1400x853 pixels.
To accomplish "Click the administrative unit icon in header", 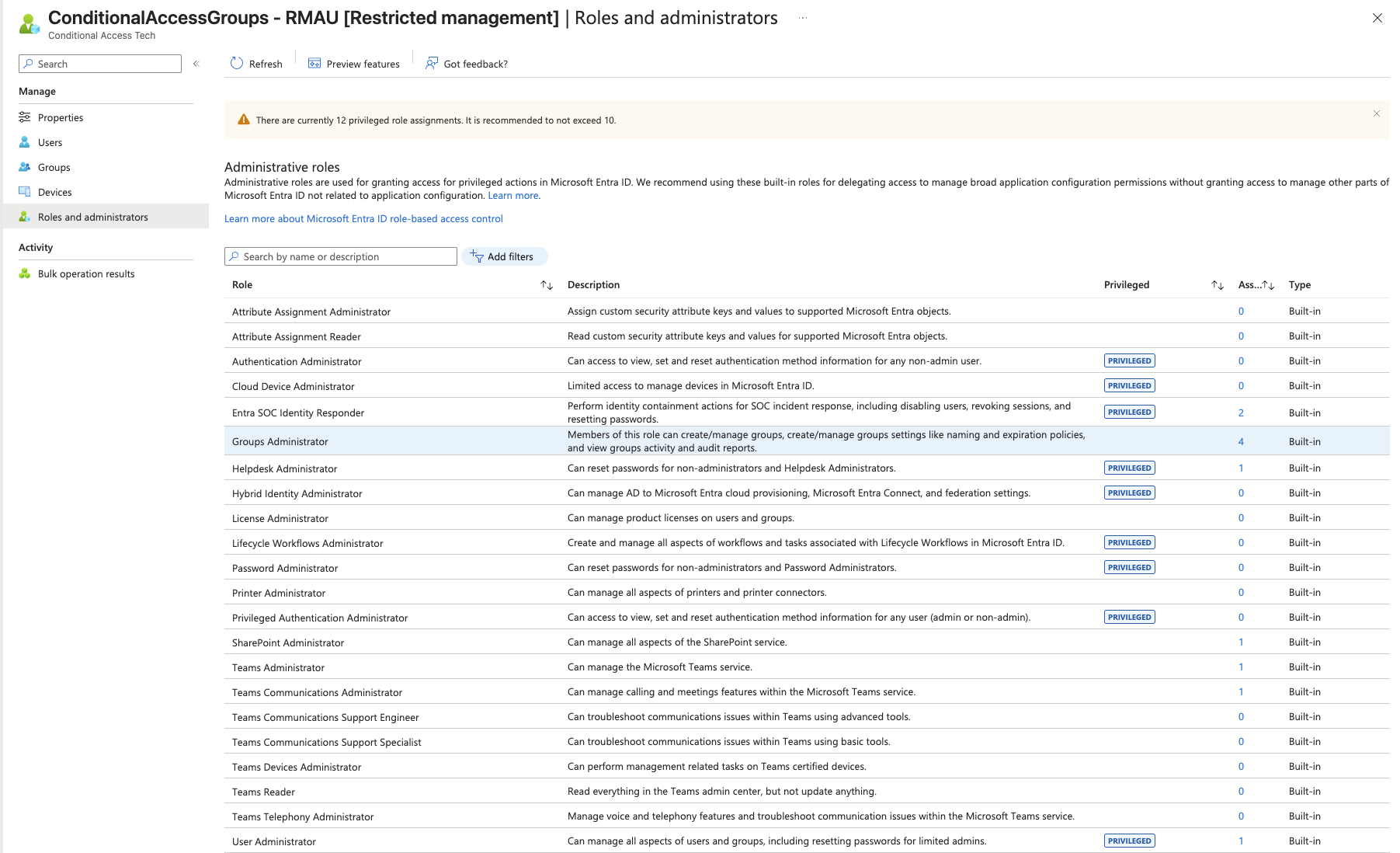I will pyautogui.click(x=30, y=24).
